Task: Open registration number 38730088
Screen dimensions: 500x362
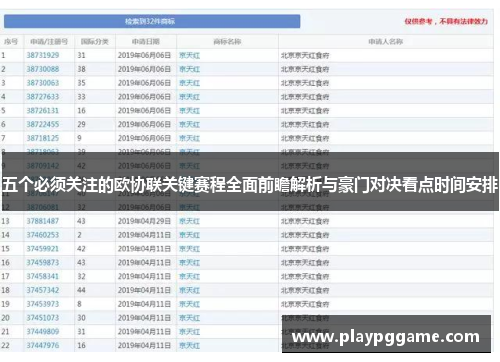Action: (43, 69)
